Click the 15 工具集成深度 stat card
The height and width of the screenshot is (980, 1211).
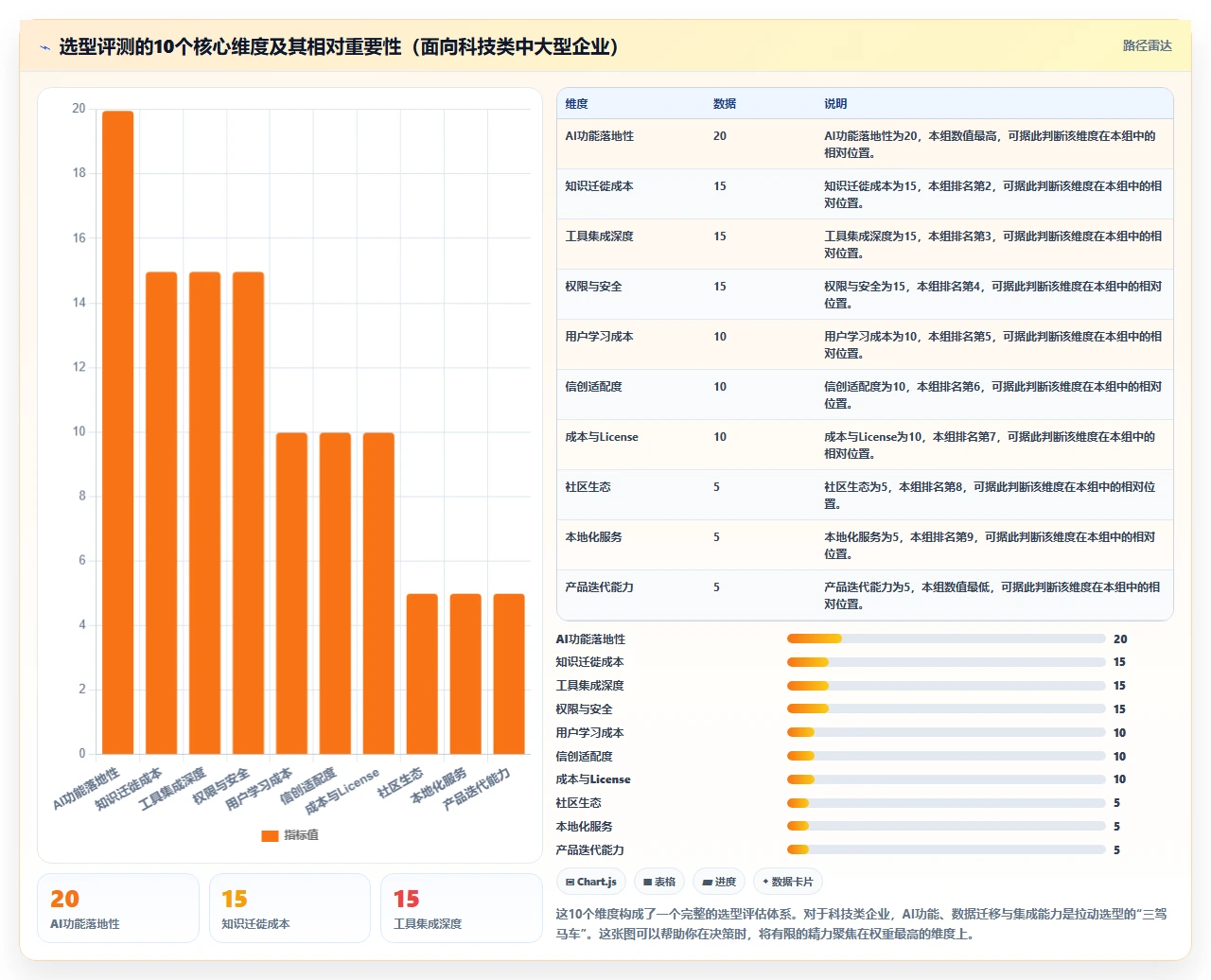[462, 908]
